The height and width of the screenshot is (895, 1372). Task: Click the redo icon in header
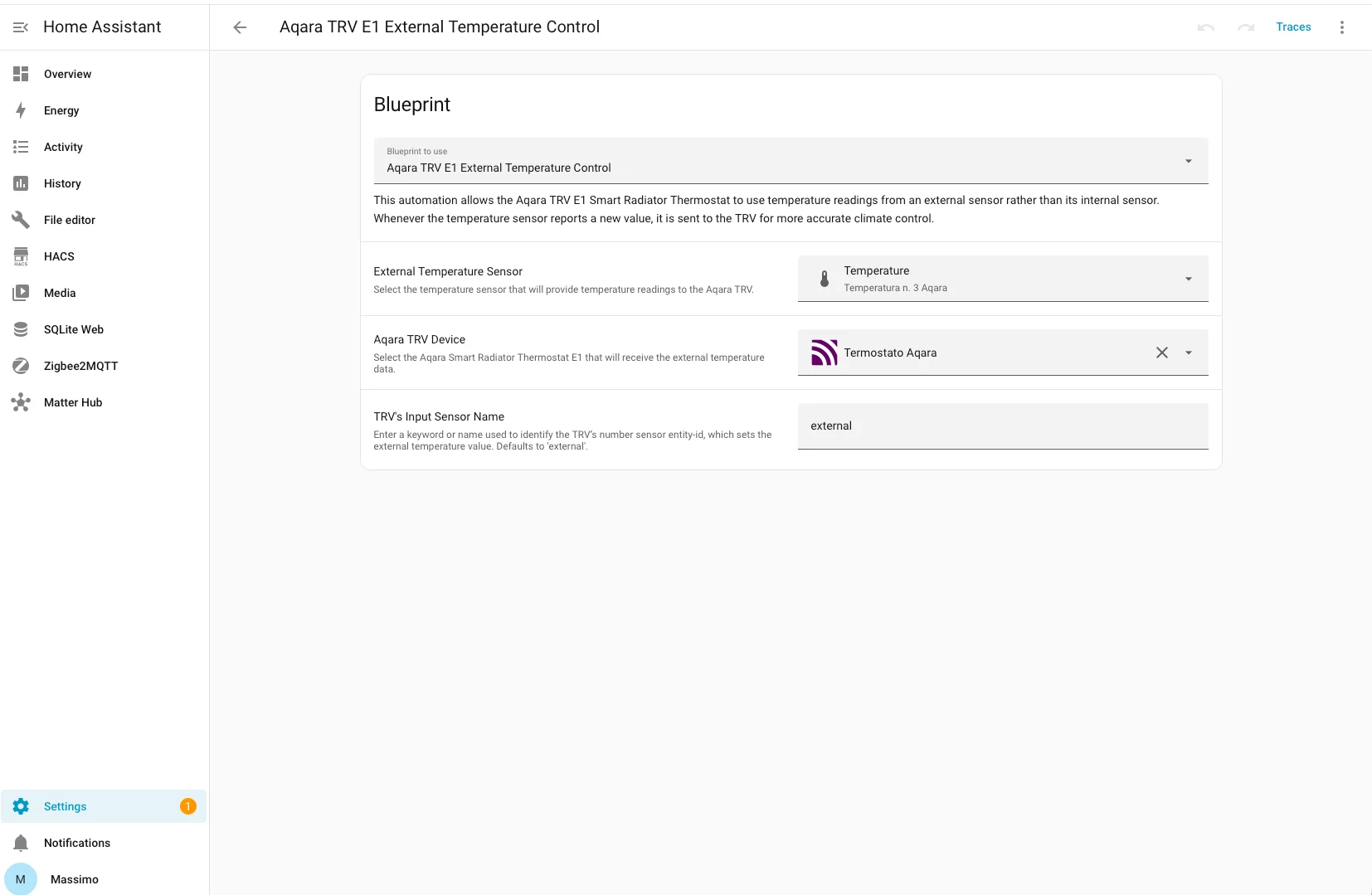[x=1246, y=27]
